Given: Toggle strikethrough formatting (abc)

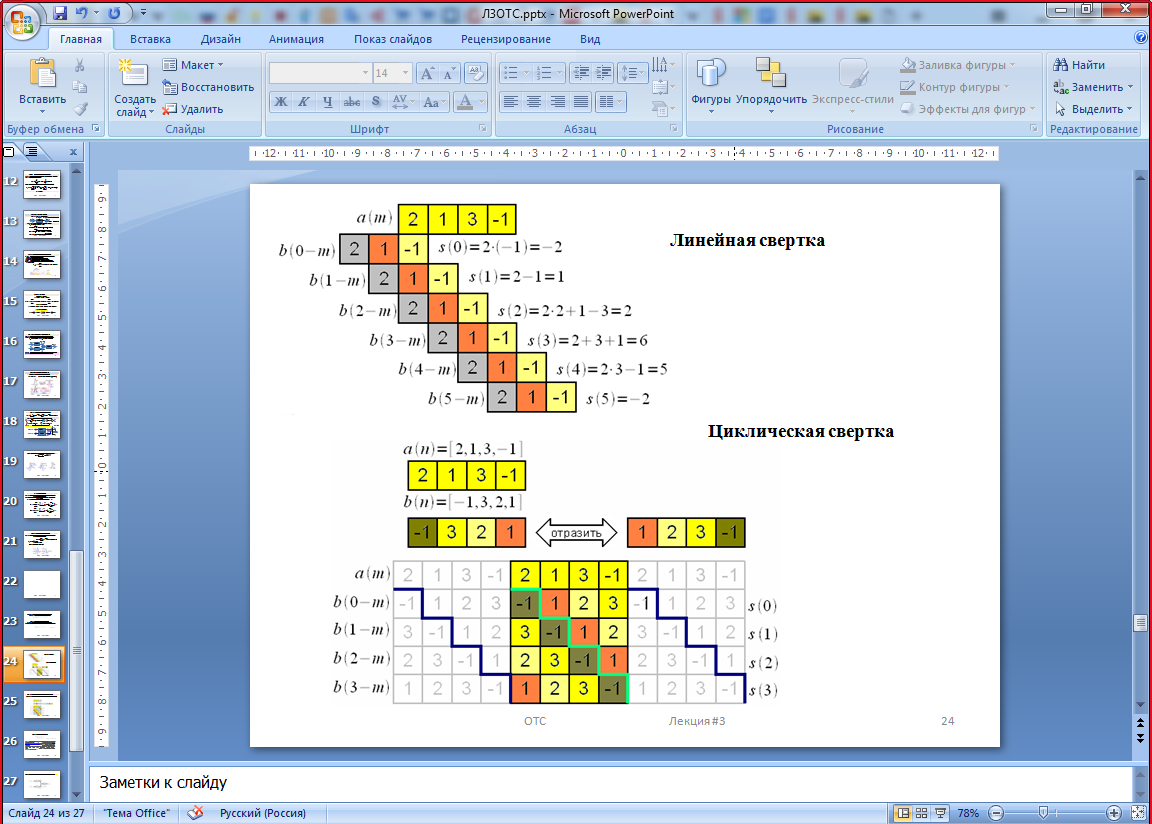Looking at the screenshot, I should pos(352,102).
